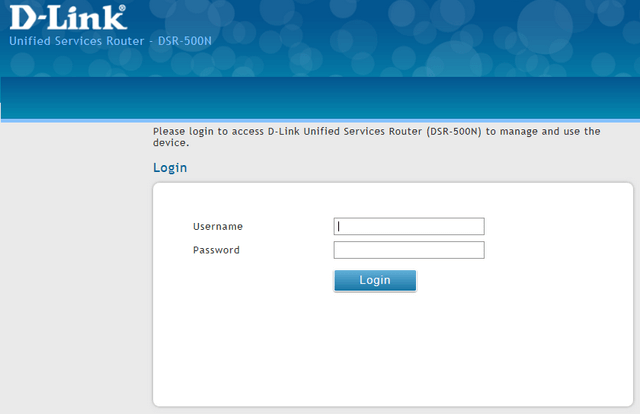Image resolution: width=640 pixels, height=414 pixels.
Task: Click the 'Username' label text
Action: pyautogui.click(x=218, y=227)
